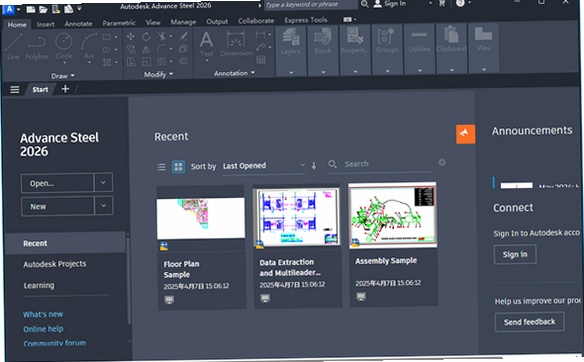Expand the Open button dropdown arrow
Screen dimensions: 584x362
pyautogui.click(x=103, y=182)
